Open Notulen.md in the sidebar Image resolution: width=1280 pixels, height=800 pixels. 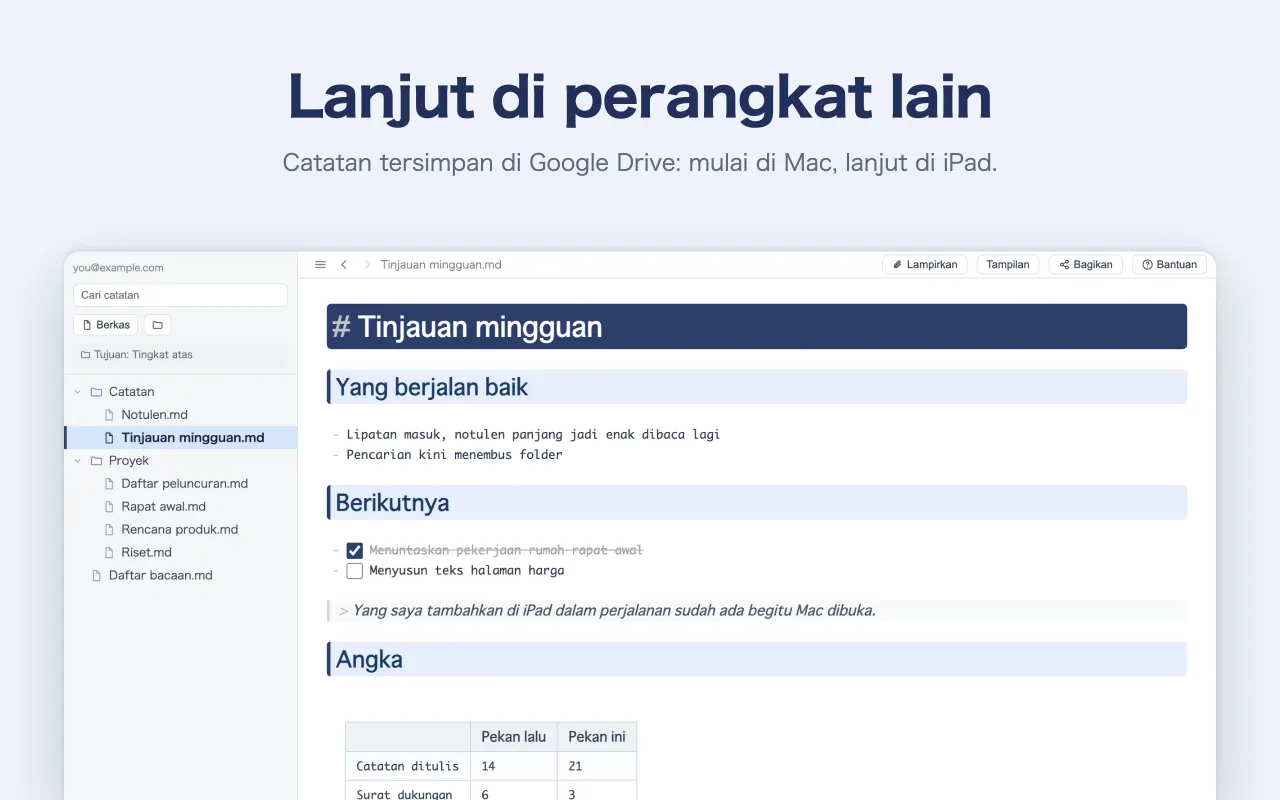[x=181, y=415]
